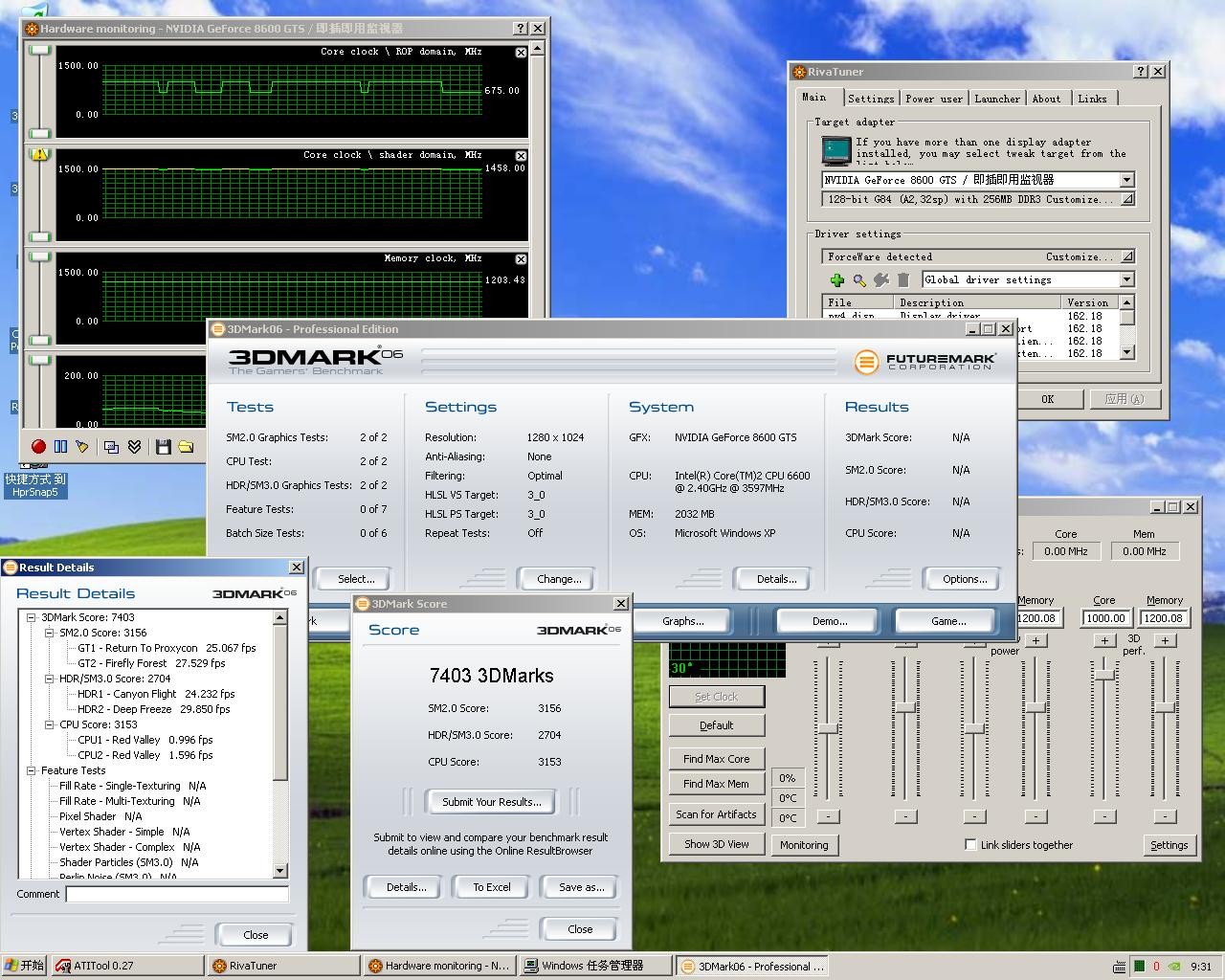Click the magnifier icon in Driver settings

859,279
